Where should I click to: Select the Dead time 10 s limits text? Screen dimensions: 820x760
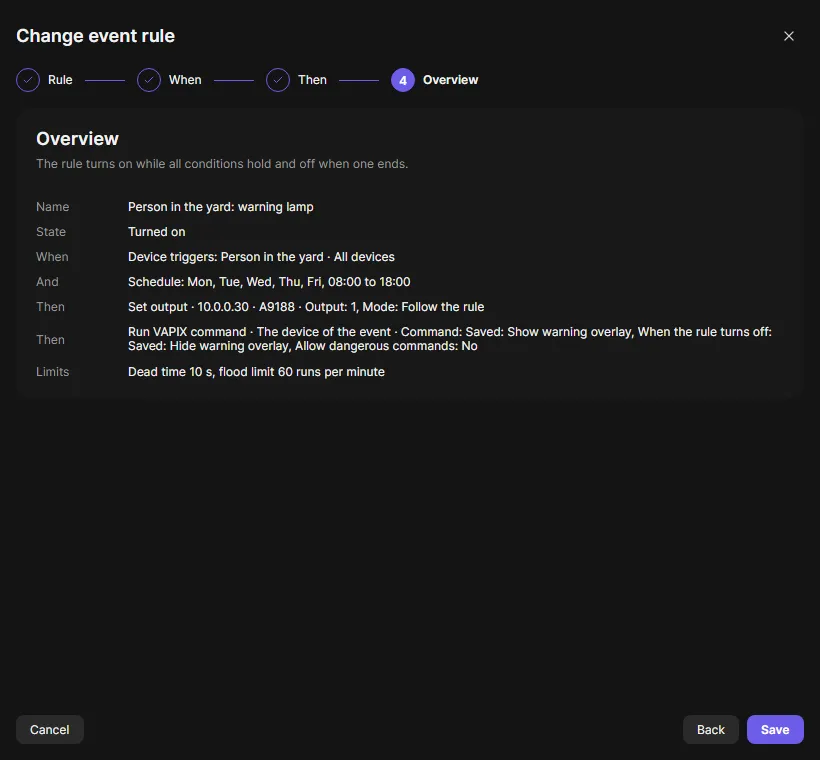coord(256,372)
